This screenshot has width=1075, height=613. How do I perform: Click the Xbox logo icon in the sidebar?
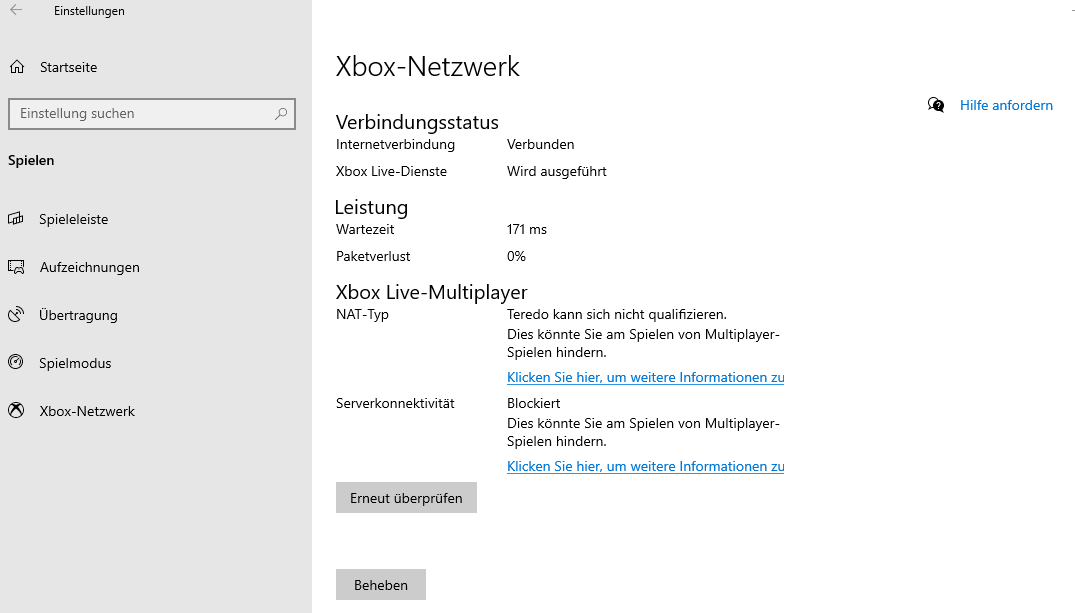pyautogui.click(x=16, y=410)
